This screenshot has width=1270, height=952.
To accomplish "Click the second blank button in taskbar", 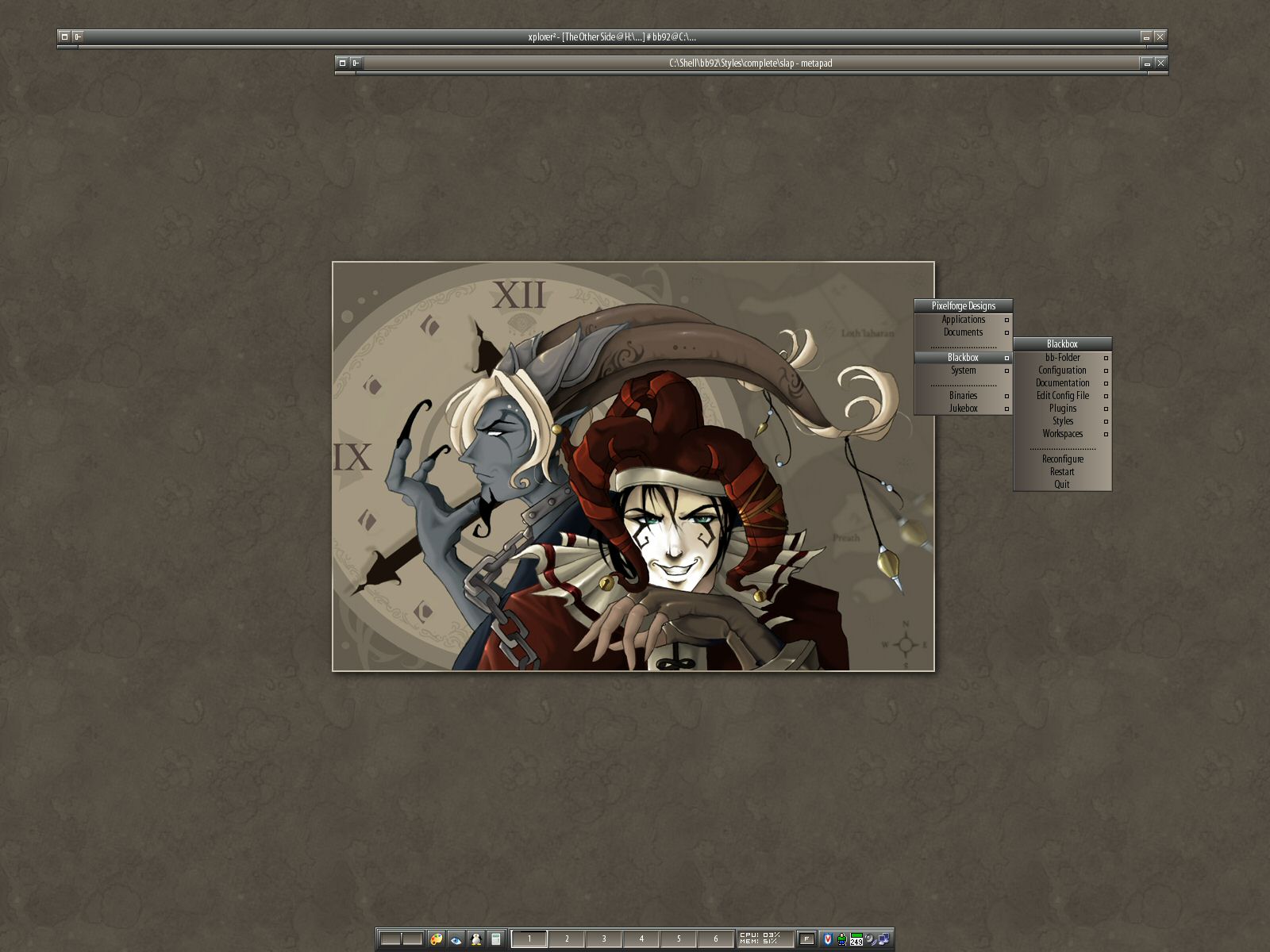I will [x=412, y=939].
